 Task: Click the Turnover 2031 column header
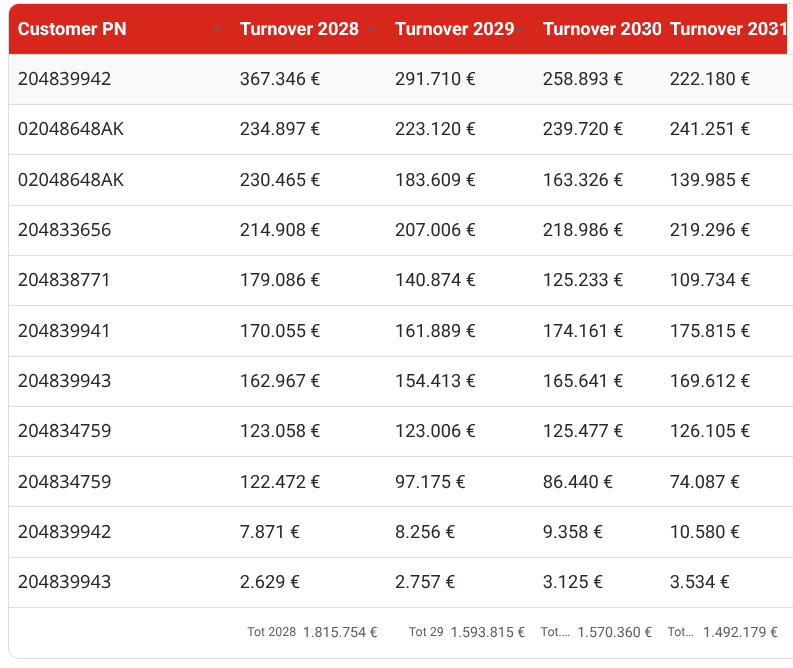coord(728,29)
